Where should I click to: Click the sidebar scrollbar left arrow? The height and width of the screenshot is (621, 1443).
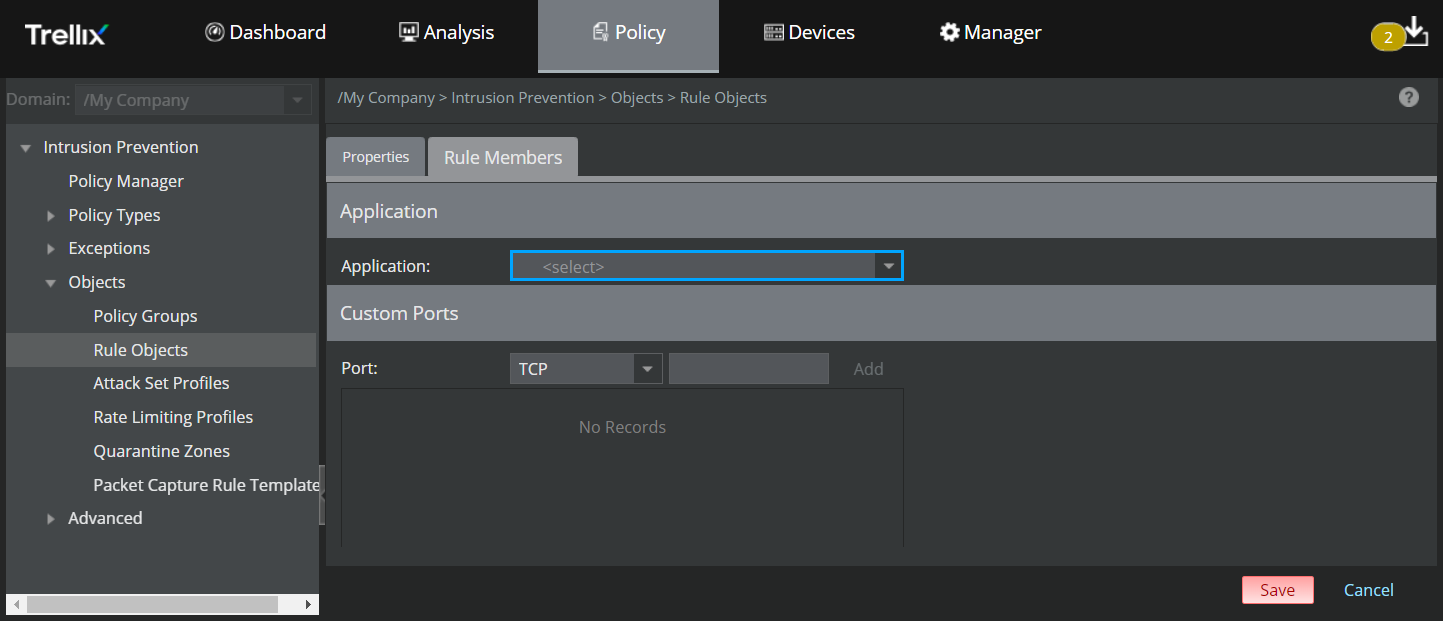15,604
